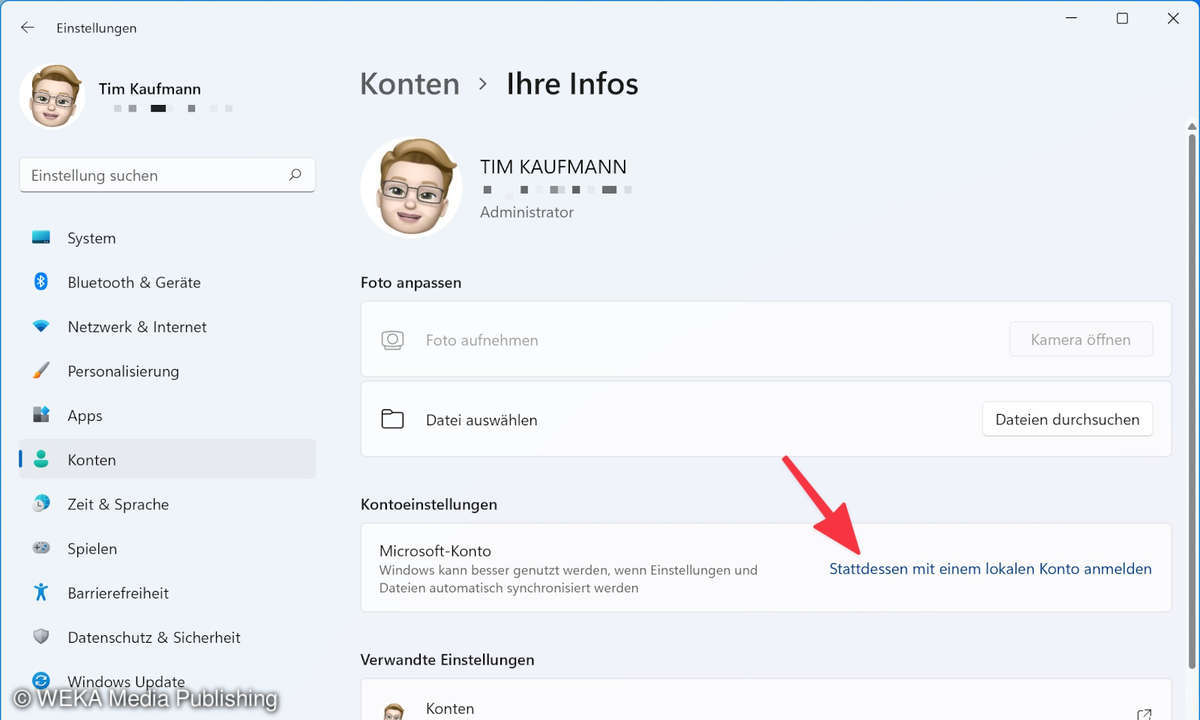
Task: Click the Kamera öffnen button
Action: coord(1081,339)
